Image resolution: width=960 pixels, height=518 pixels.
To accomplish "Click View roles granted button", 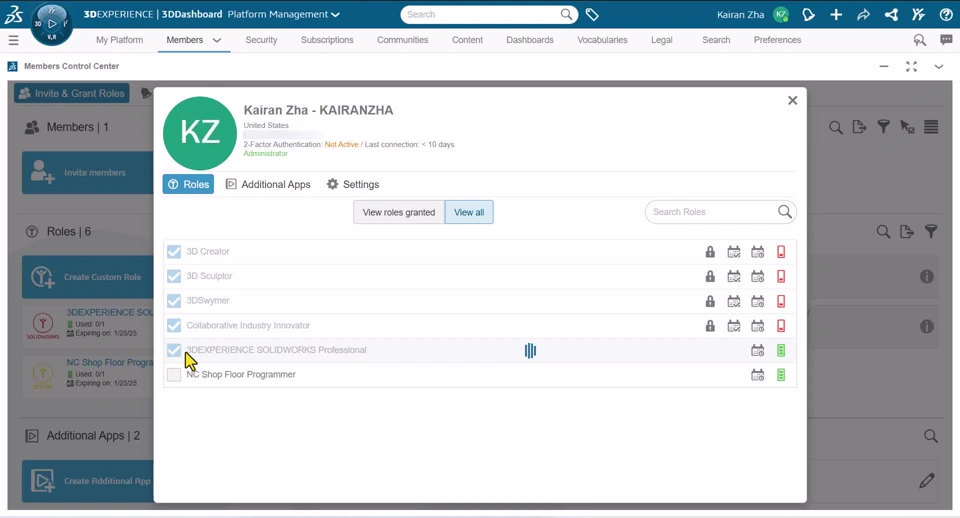I will click(399, 212).
